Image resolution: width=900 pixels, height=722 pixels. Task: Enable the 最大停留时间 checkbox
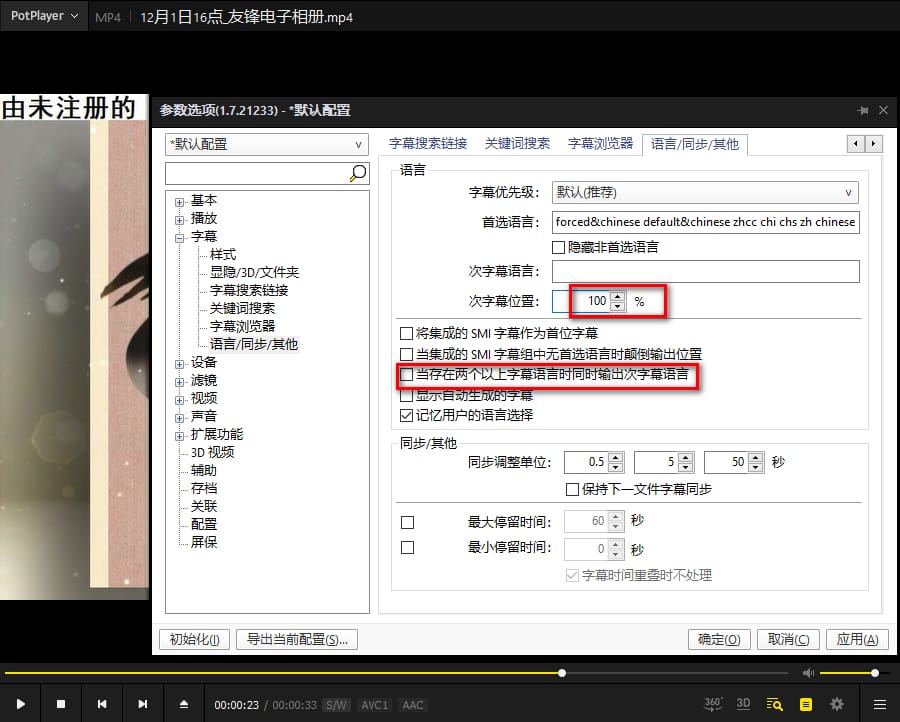pos(408,522)
